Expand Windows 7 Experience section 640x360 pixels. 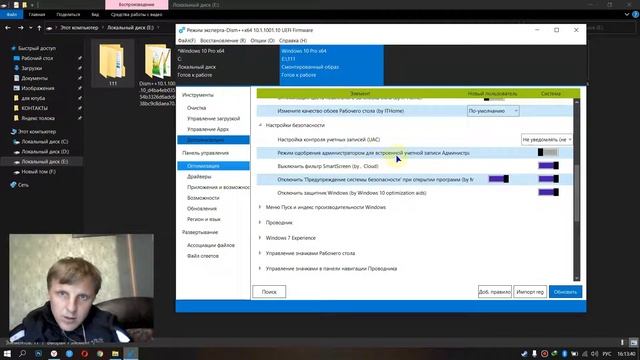[260, 238]
